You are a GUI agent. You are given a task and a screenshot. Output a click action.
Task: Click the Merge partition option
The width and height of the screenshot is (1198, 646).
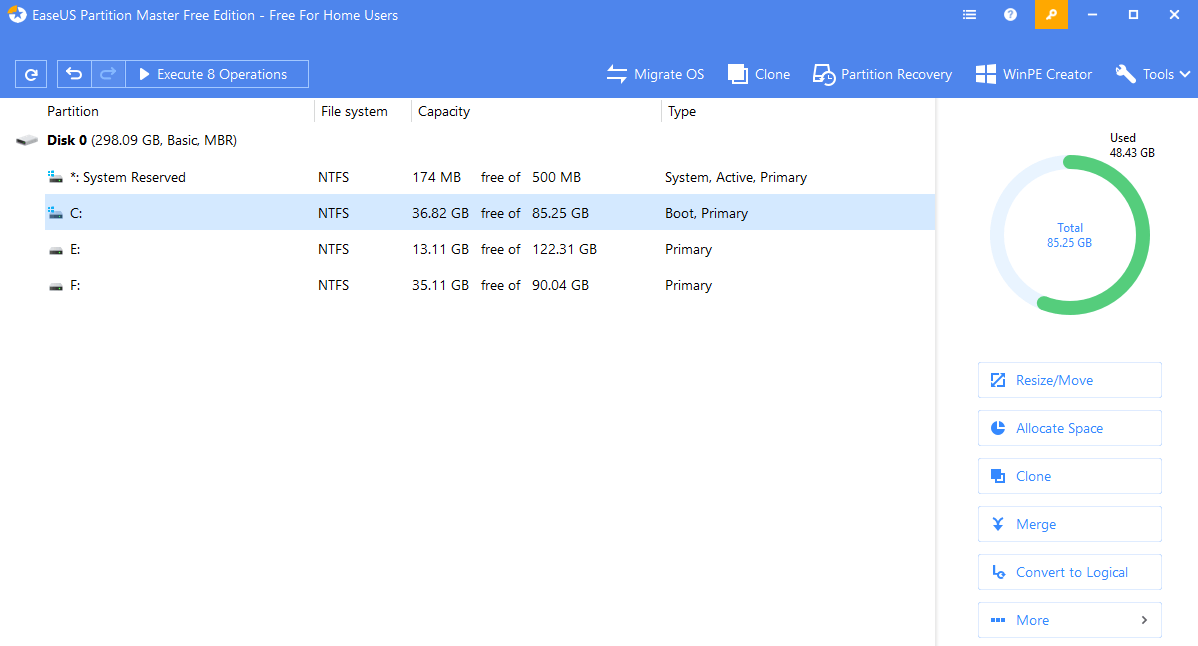click(1069, 524)
